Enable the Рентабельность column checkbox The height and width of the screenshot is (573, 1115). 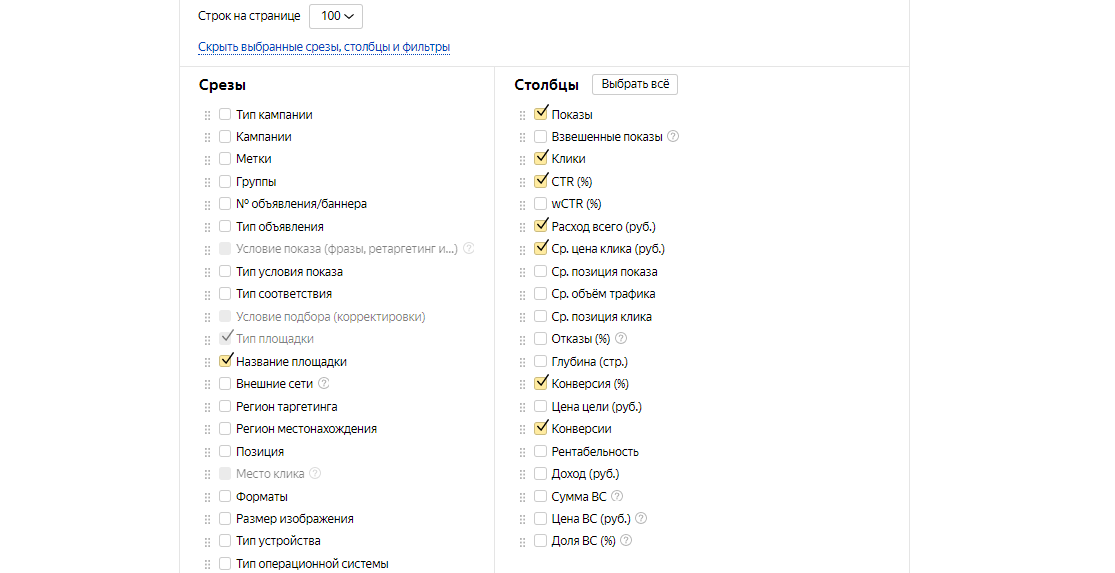click(541, 452)
